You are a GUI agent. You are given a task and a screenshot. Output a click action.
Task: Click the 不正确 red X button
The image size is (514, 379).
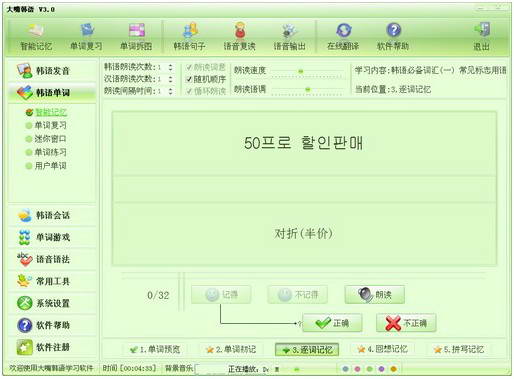click(406, 323)
